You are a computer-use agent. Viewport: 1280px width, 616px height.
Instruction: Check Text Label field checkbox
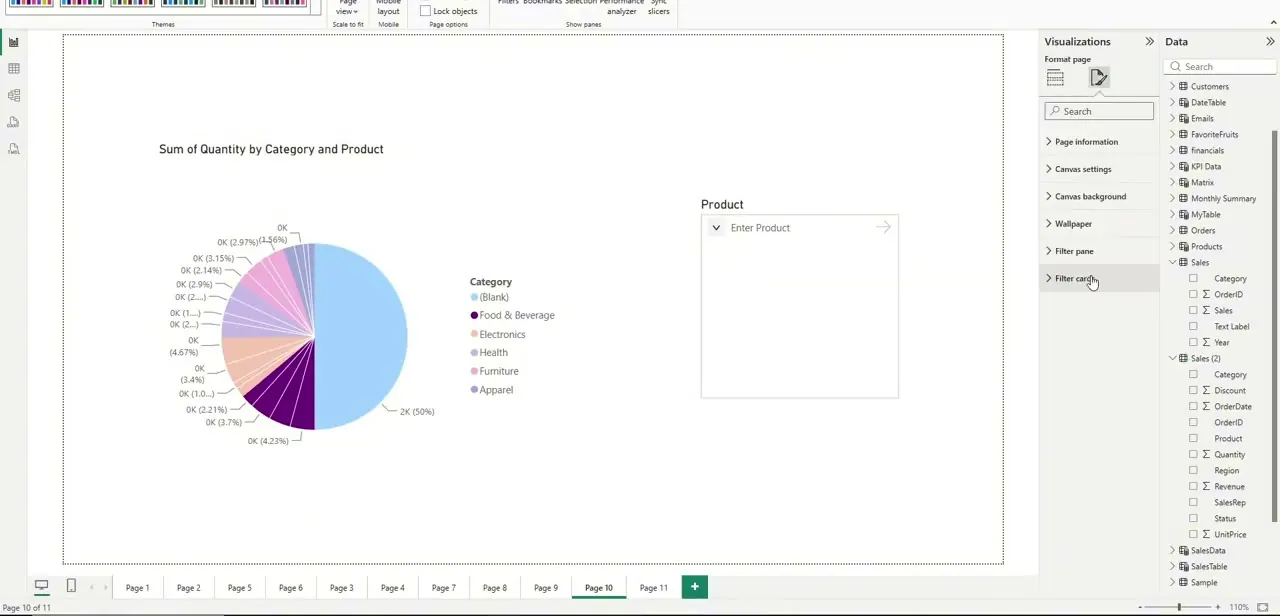click(1193, 327)
